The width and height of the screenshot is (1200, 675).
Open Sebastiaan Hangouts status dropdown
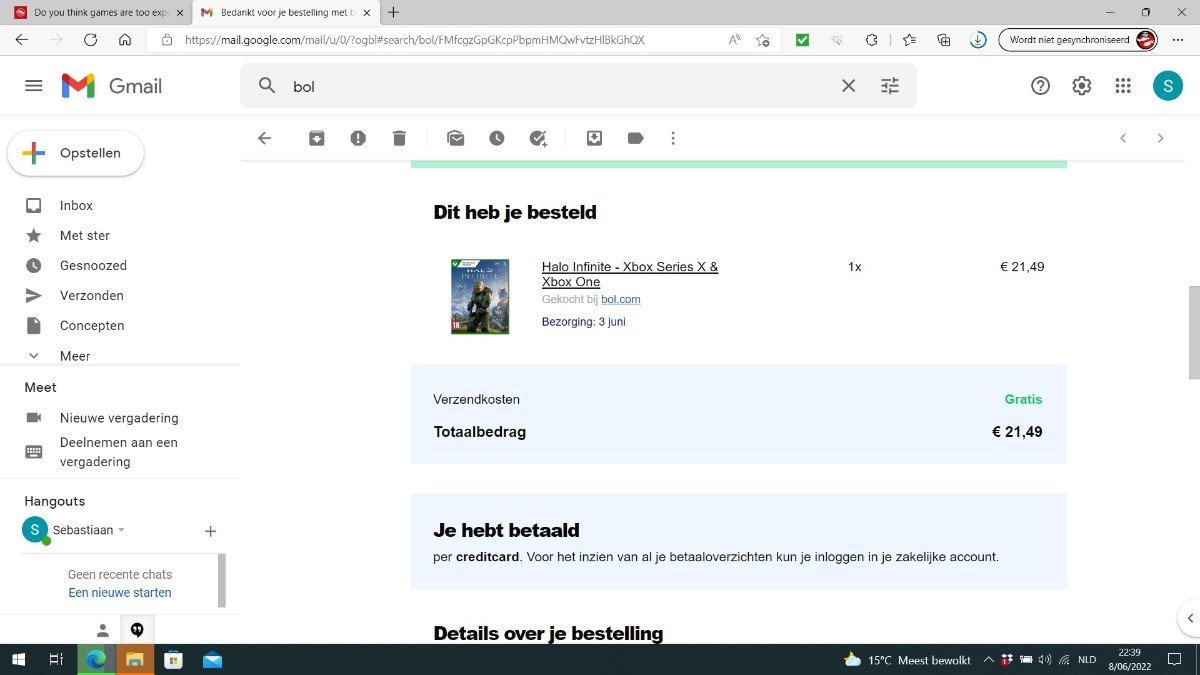click(x=121, y=530)
